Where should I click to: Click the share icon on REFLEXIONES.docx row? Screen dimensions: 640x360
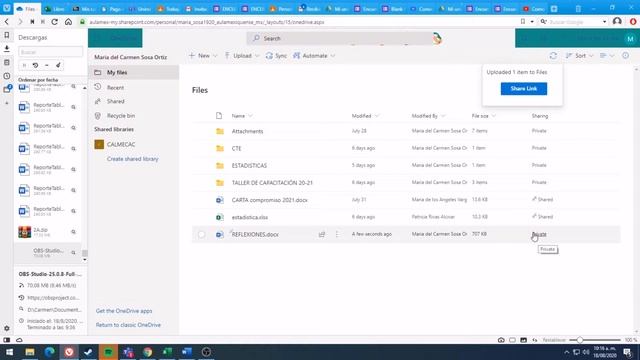[x=322, y=234]
